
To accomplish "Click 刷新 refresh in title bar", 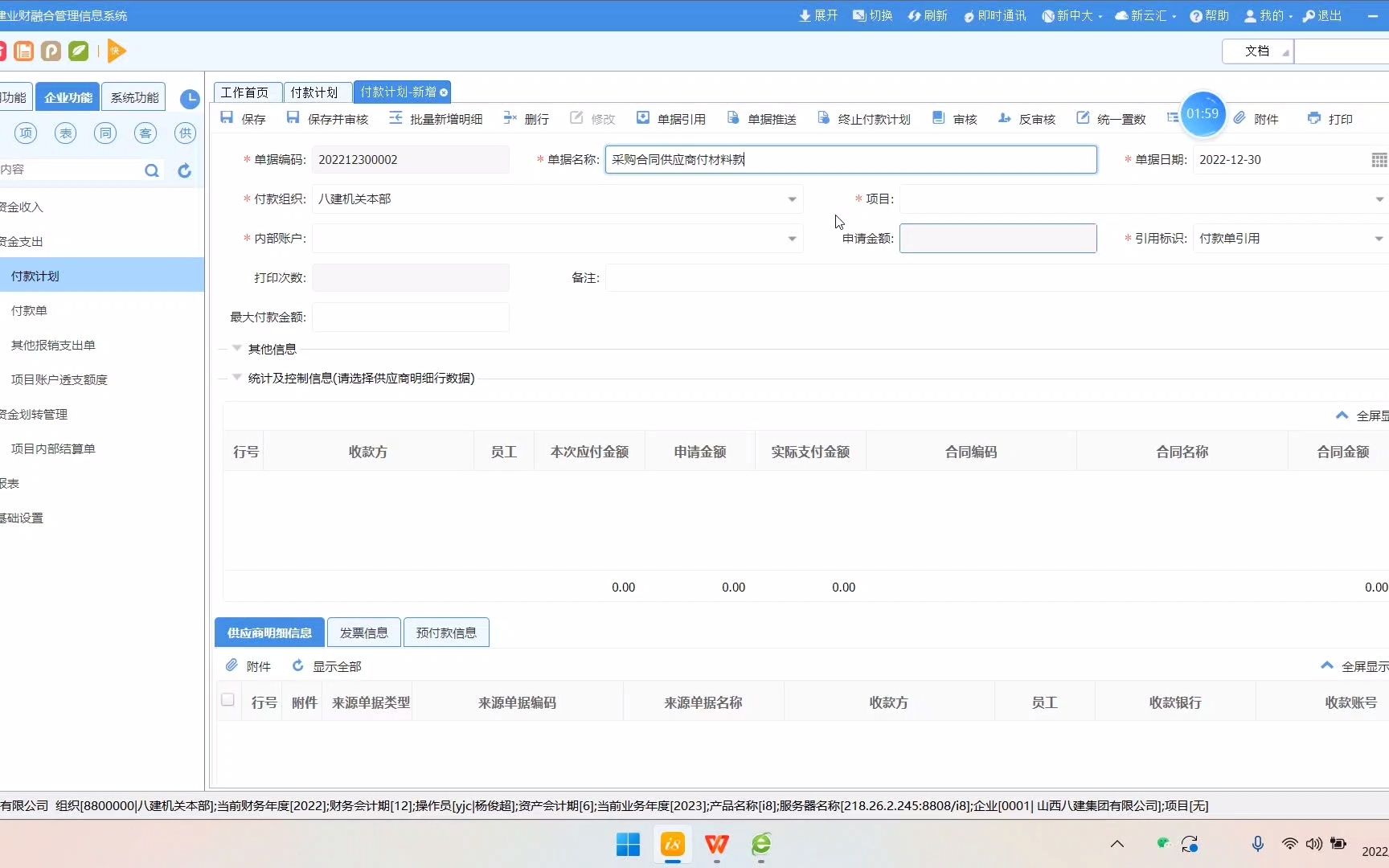I will (x=928, y=15).
